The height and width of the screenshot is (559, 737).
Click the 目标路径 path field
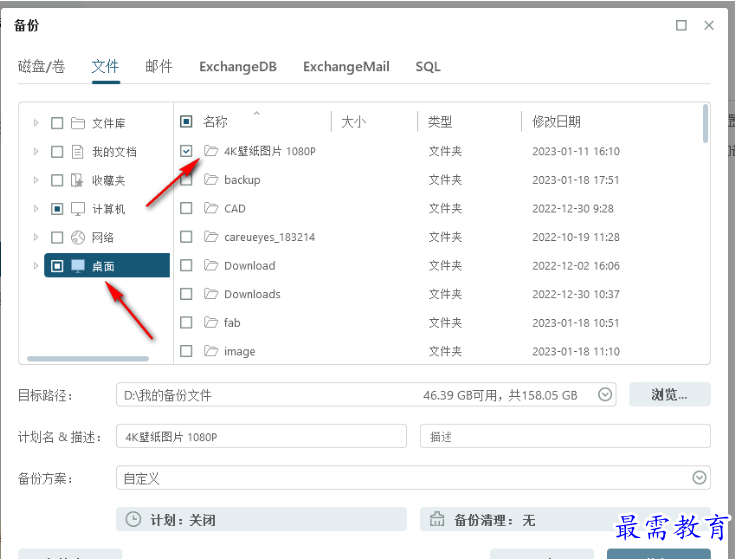[366, 394]
